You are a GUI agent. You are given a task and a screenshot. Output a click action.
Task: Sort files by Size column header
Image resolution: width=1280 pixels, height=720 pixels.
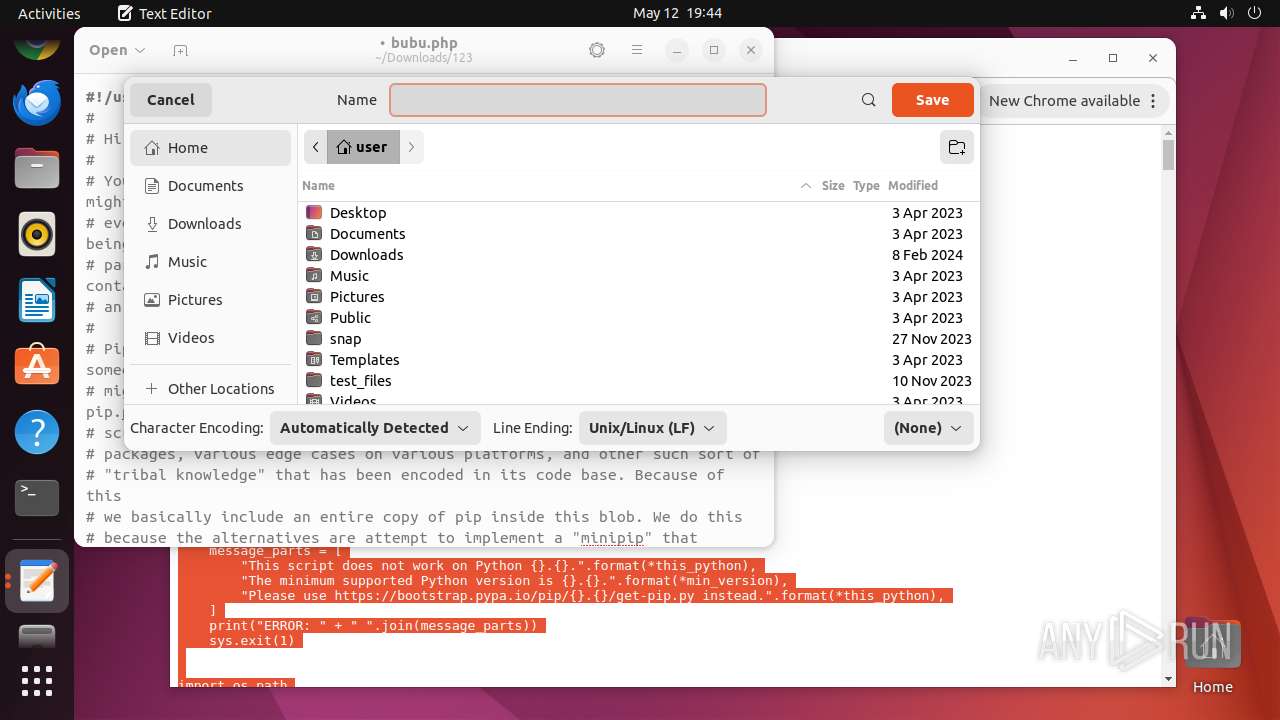pyautogui.click(x=833, y=186)
